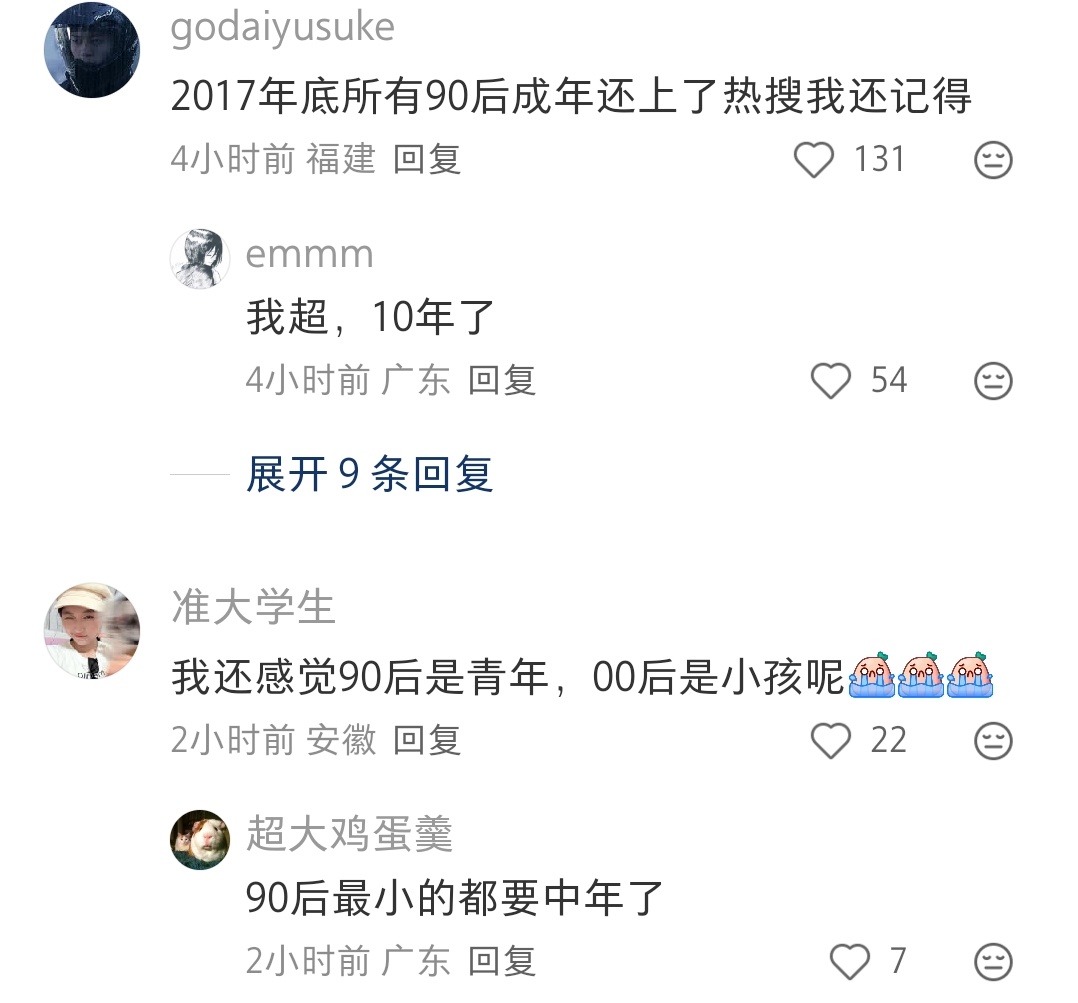
Task: Open emmm's profile avatar
Action: pos(200,258)
